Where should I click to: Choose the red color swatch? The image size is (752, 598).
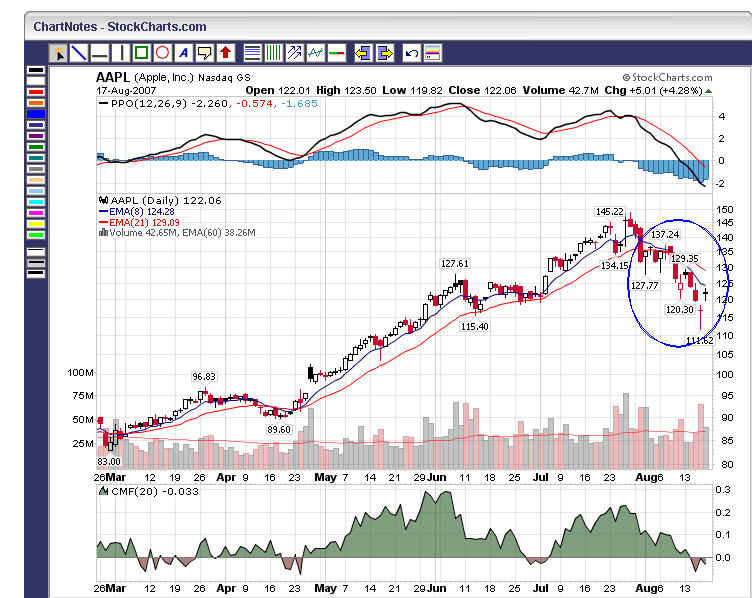36,92
